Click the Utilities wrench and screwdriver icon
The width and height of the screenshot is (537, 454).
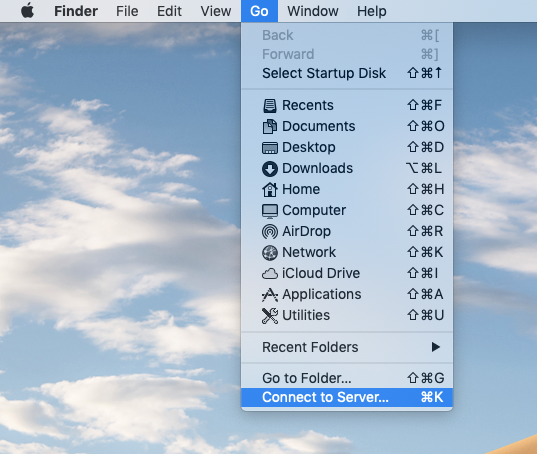coord(270,316)
